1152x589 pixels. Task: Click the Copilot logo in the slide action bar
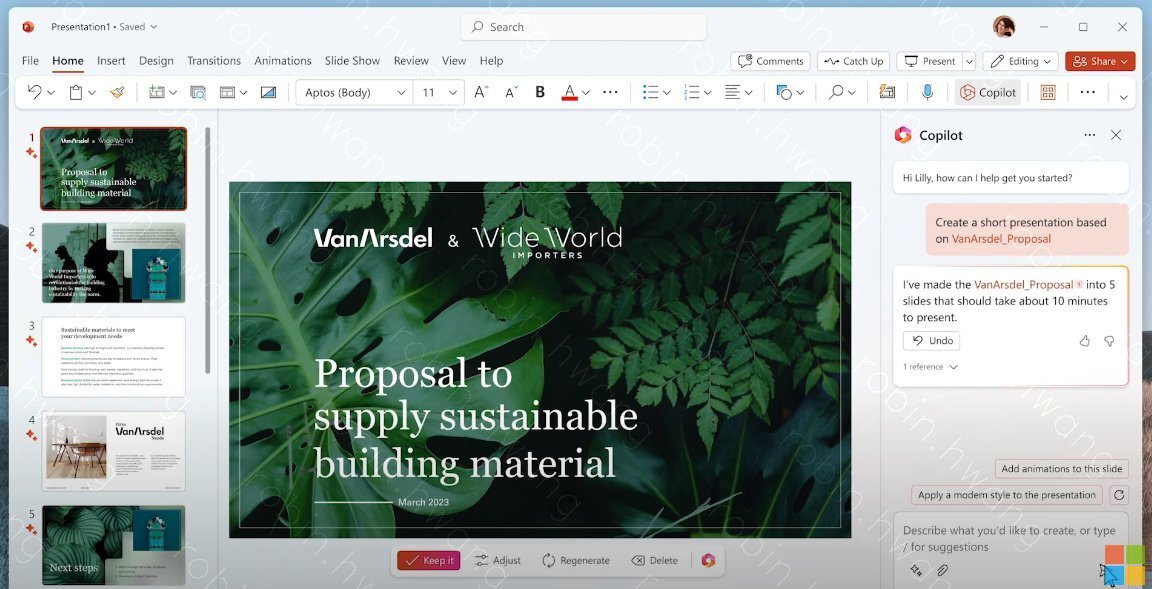(x=708, y=560)
